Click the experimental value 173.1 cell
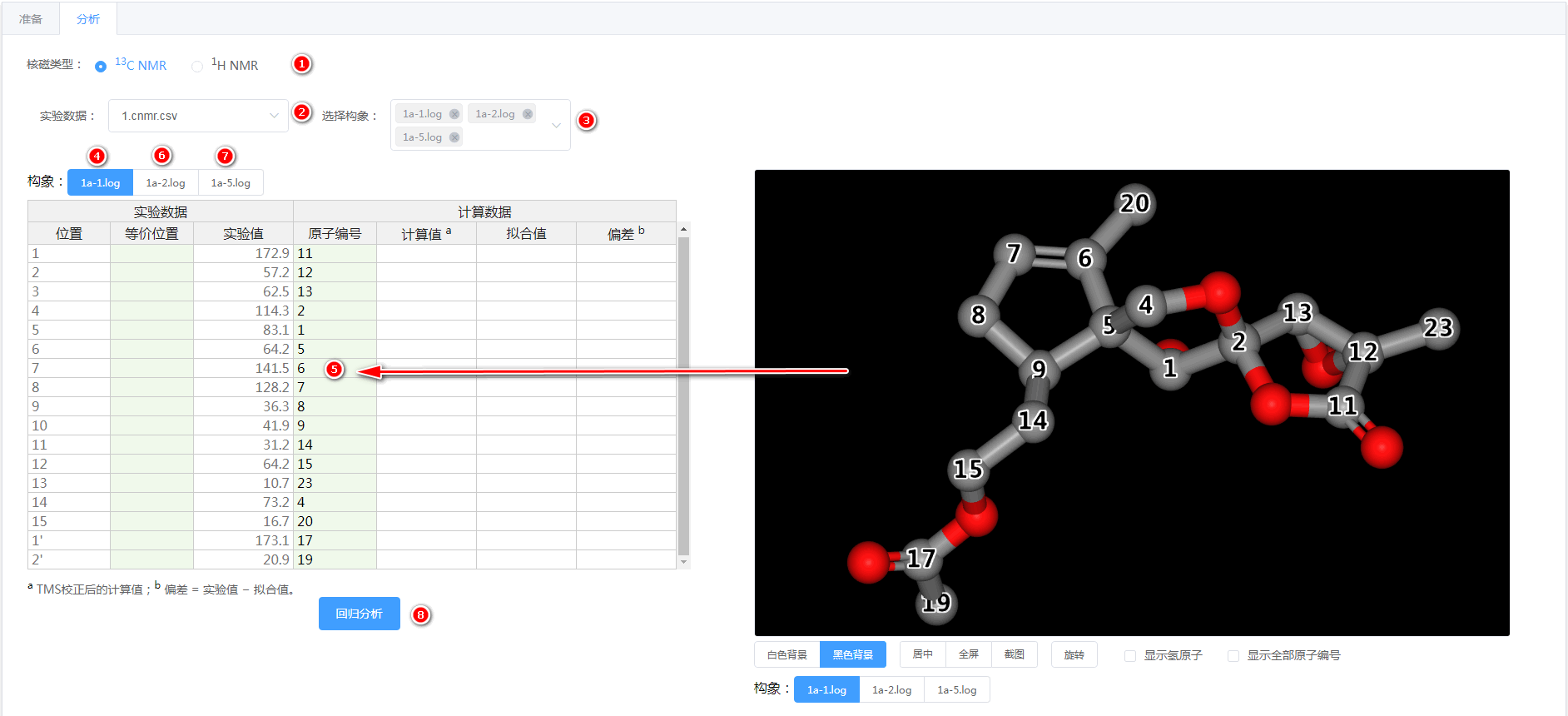Image resolution: width=1568 pixels, height=716 pixels. [x=243, y=540]
